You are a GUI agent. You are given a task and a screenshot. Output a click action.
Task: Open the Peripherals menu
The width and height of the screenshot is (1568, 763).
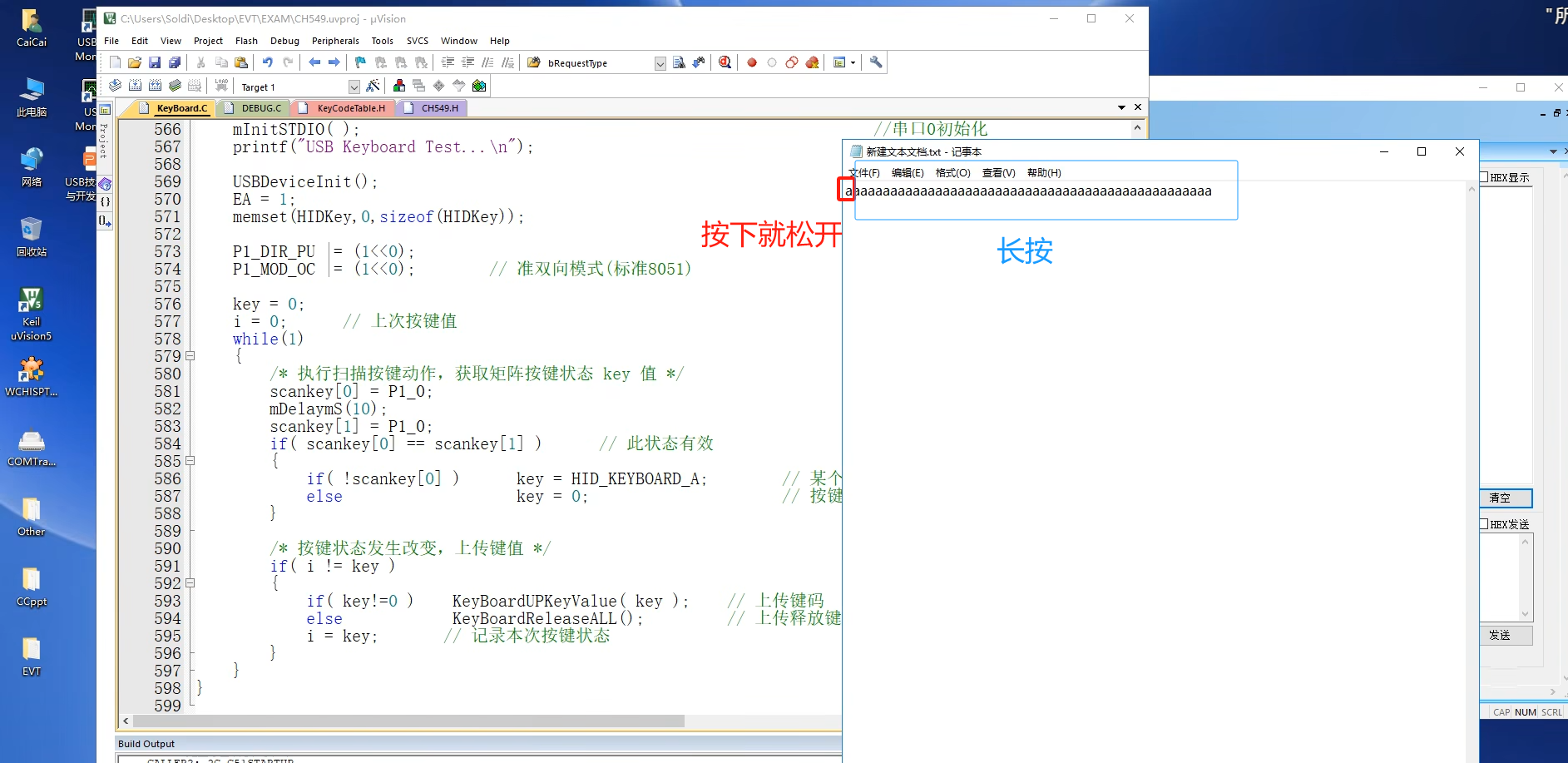[335, 41]
